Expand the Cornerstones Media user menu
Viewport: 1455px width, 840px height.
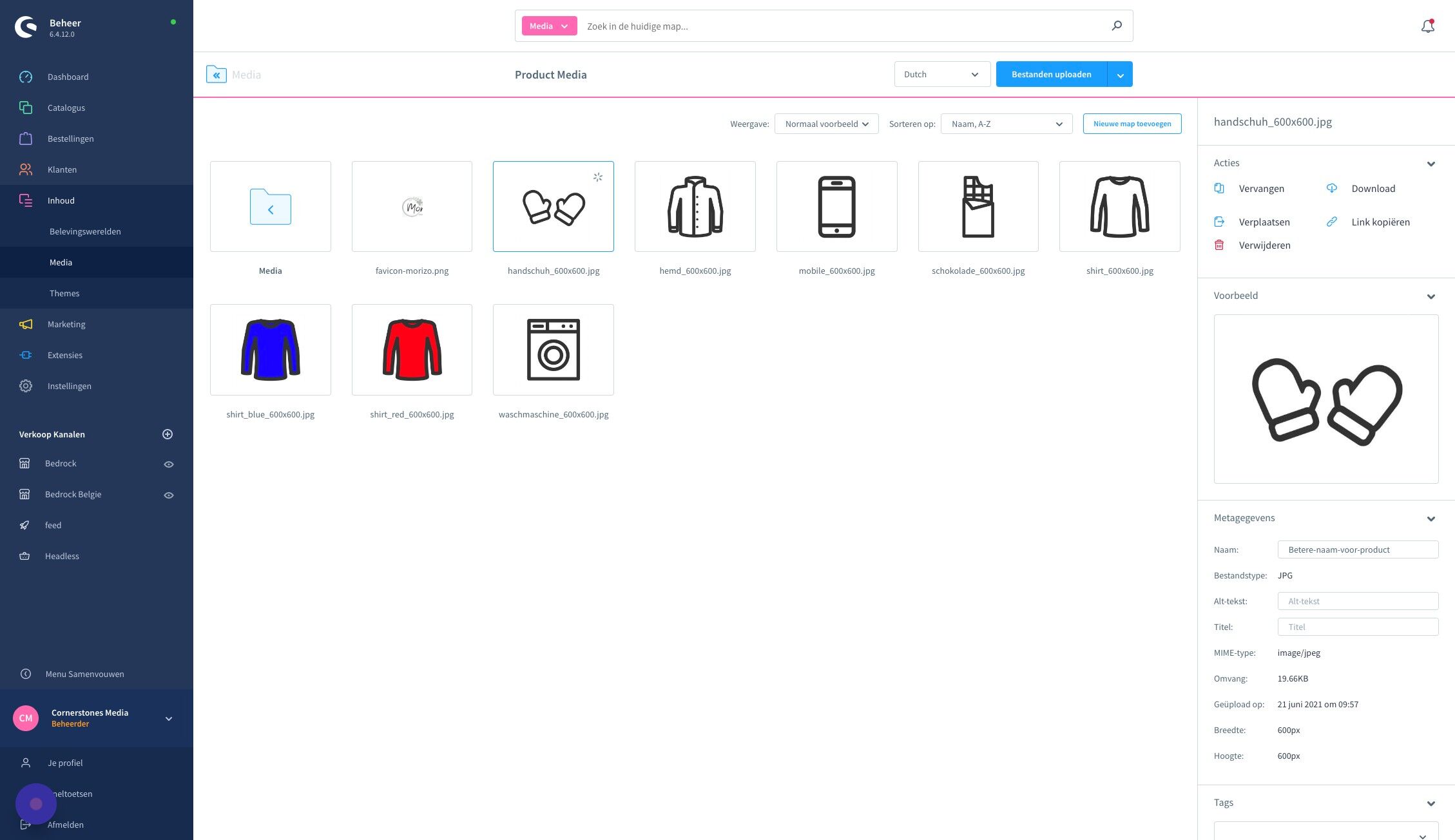pyautogui.click(x=169, y=718)
